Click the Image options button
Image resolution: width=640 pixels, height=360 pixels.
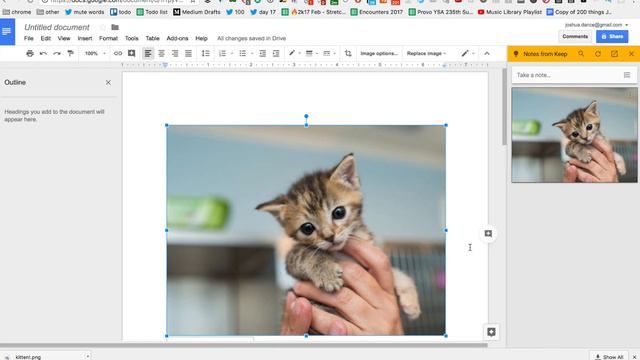tap(379, 53)
